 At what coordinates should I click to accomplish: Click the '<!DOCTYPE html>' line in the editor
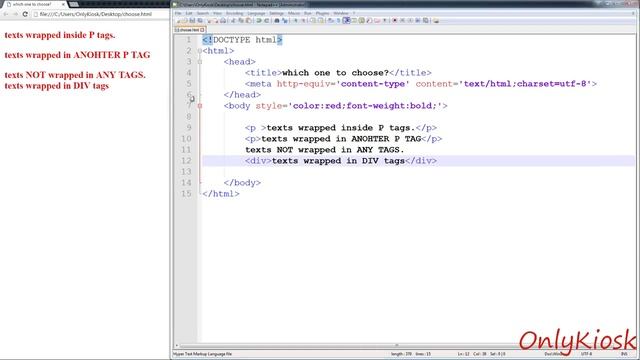(242, 40)
